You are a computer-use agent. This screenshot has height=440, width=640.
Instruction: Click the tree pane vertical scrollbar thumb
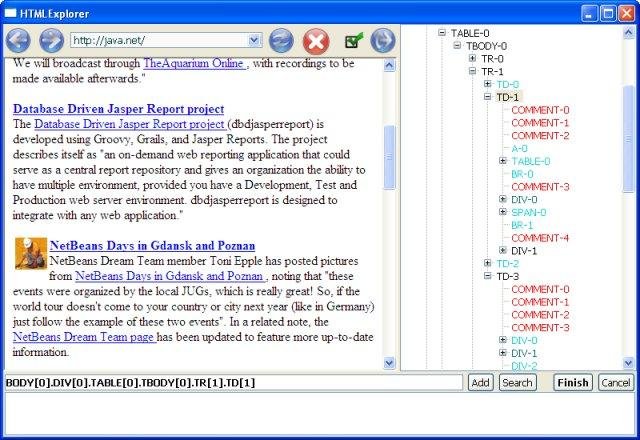click(x=629, y=139)
